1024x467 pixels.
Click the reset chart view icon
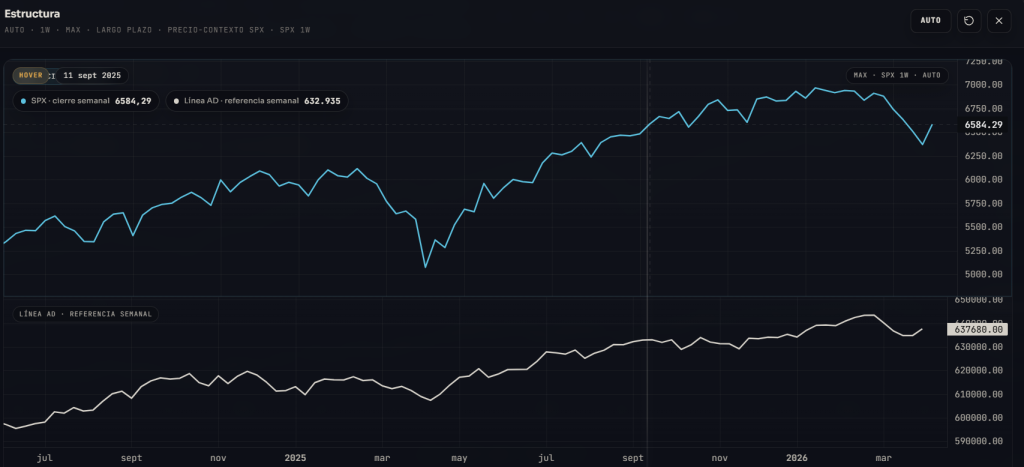969,20
